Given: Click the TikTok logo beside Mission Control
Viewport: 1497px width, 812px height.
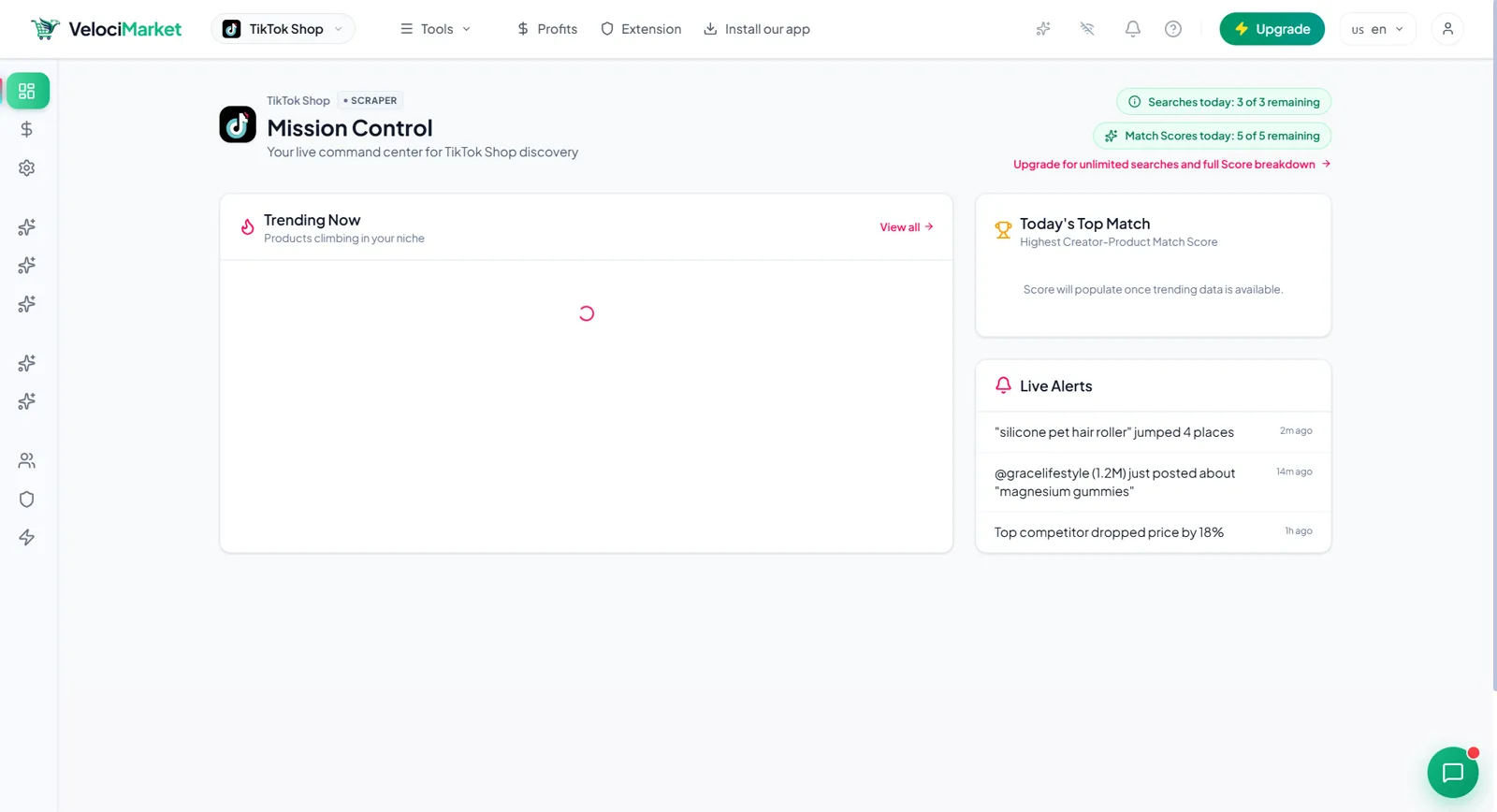Looking at the screenshot, I should point(238,124).
